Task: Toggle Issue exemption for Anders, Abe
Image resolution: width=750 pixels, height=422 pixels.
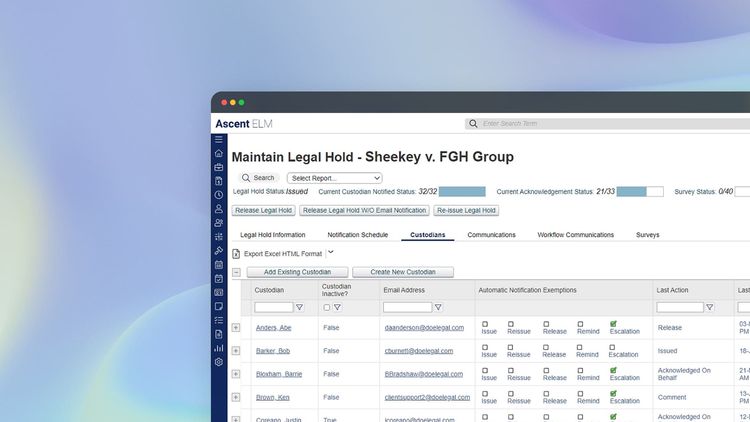Action: 485,324
